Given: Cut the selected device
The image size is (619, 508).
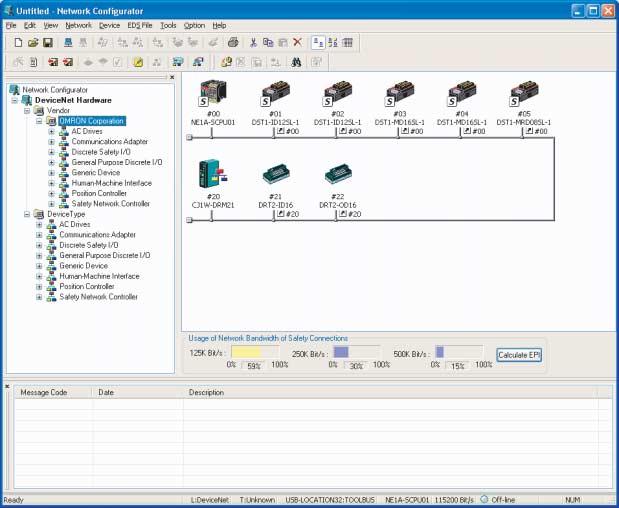Looking at the screenshot, I should (x=253, y=42).
